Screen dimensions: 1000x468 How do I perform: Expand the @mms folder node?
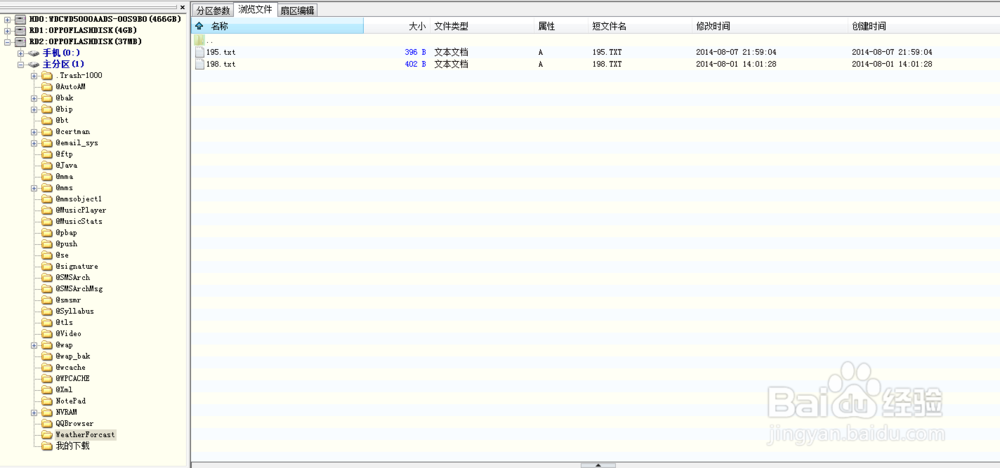(x=34, y=187)
